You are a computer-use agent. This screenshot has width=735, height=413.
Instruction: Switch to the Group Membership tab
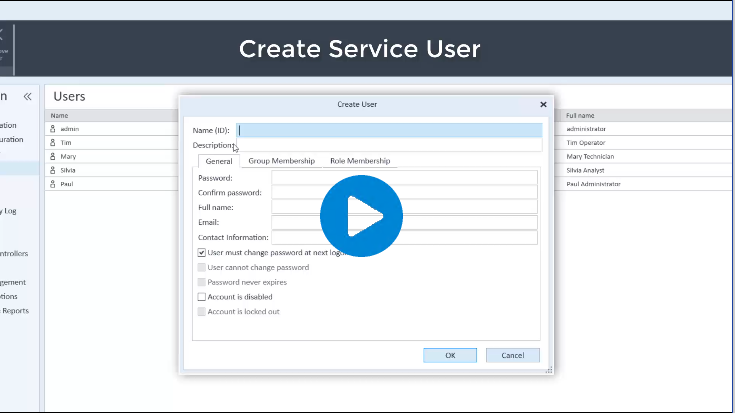(281, 161)
